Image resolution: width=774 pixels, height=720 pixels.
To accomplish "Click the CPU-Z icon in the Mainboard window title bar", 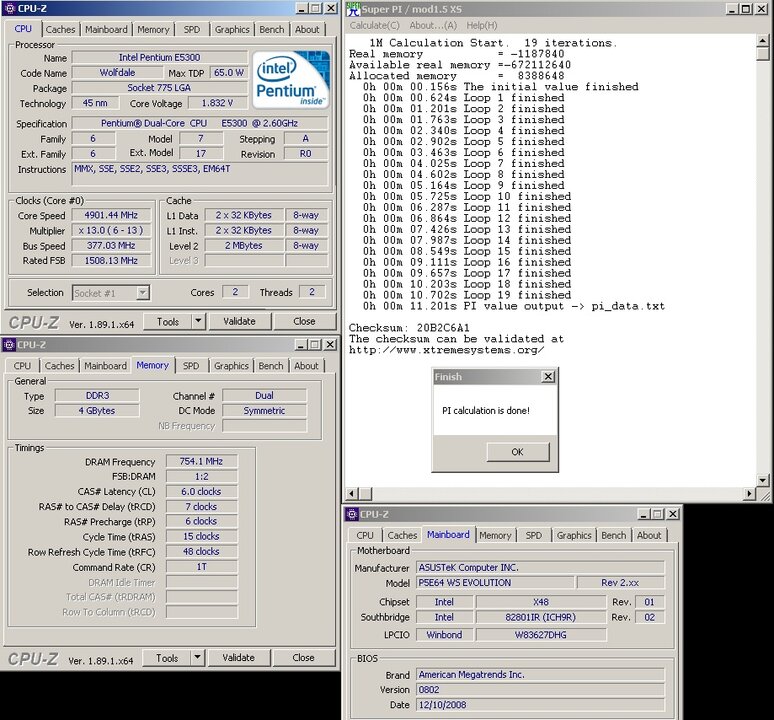I will tap(351, 514).
